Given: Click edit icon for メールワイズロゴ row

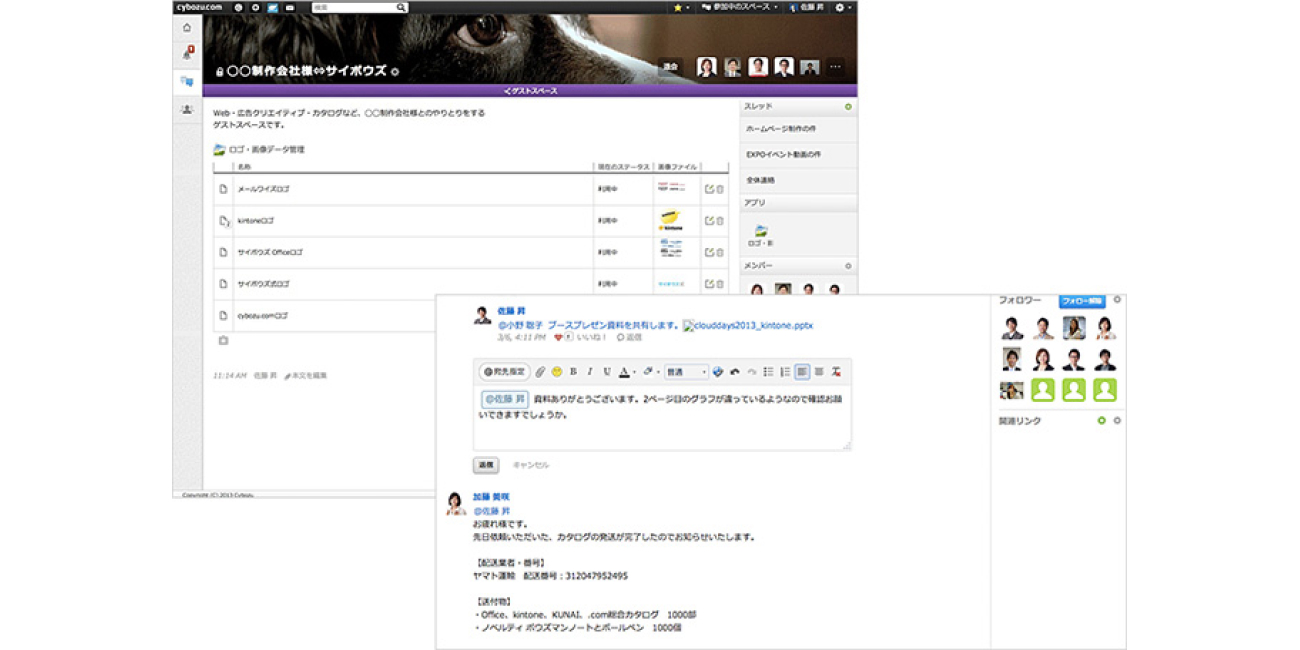Looking at the screenshot, I should click(709, 189).
